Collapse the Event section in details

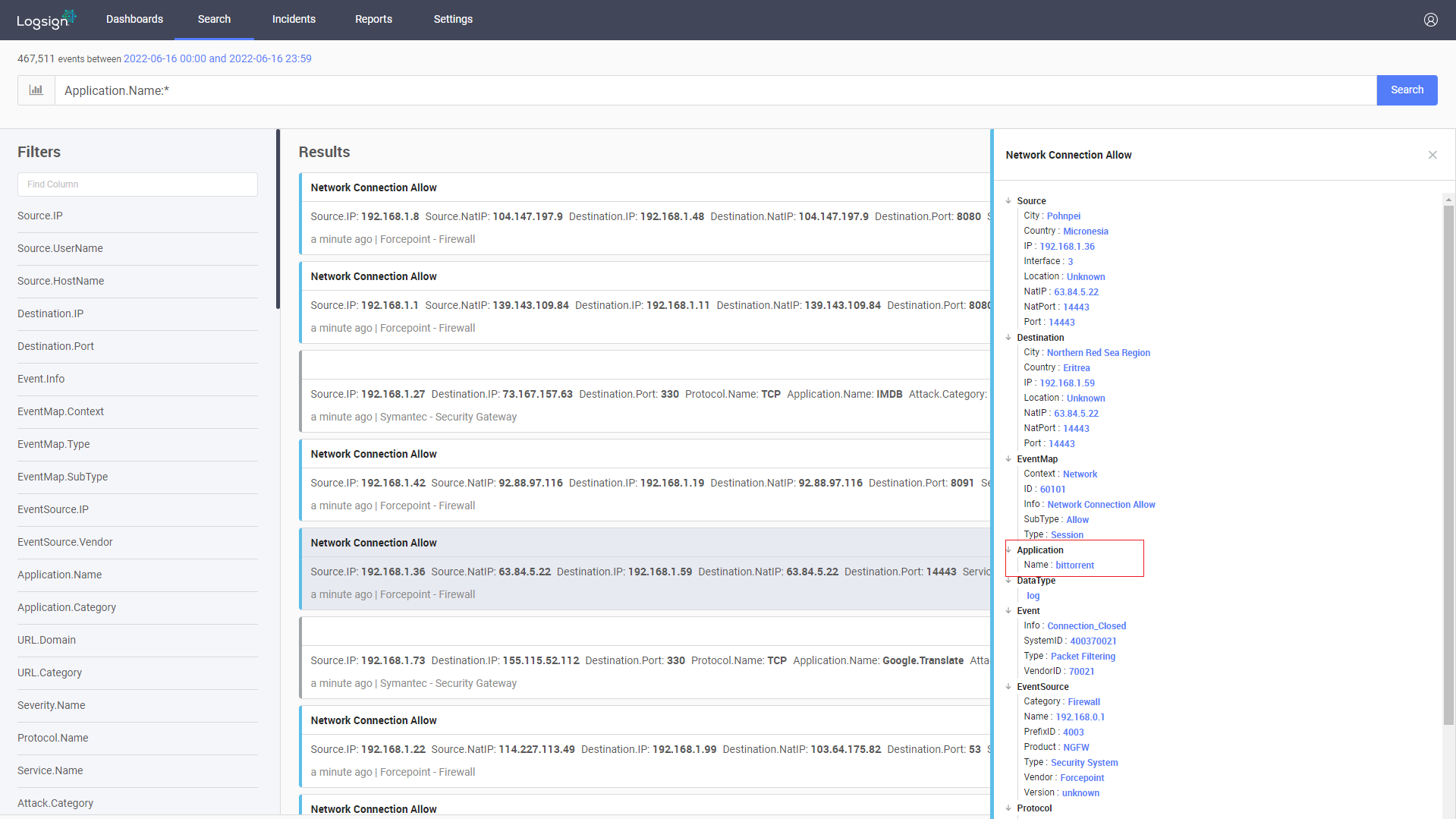1008,611
